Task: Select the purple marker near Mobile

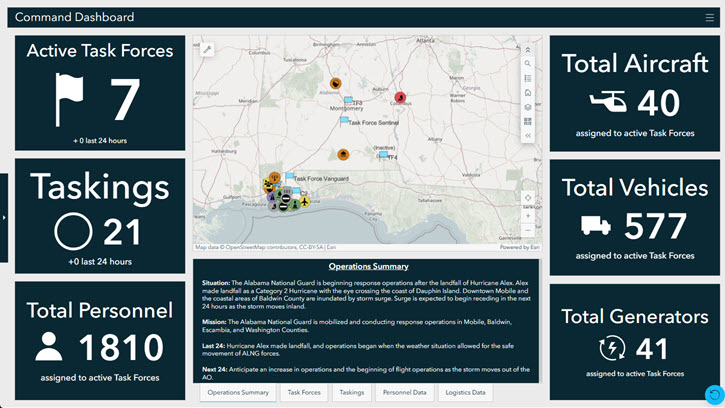Action: pos(272,198)
